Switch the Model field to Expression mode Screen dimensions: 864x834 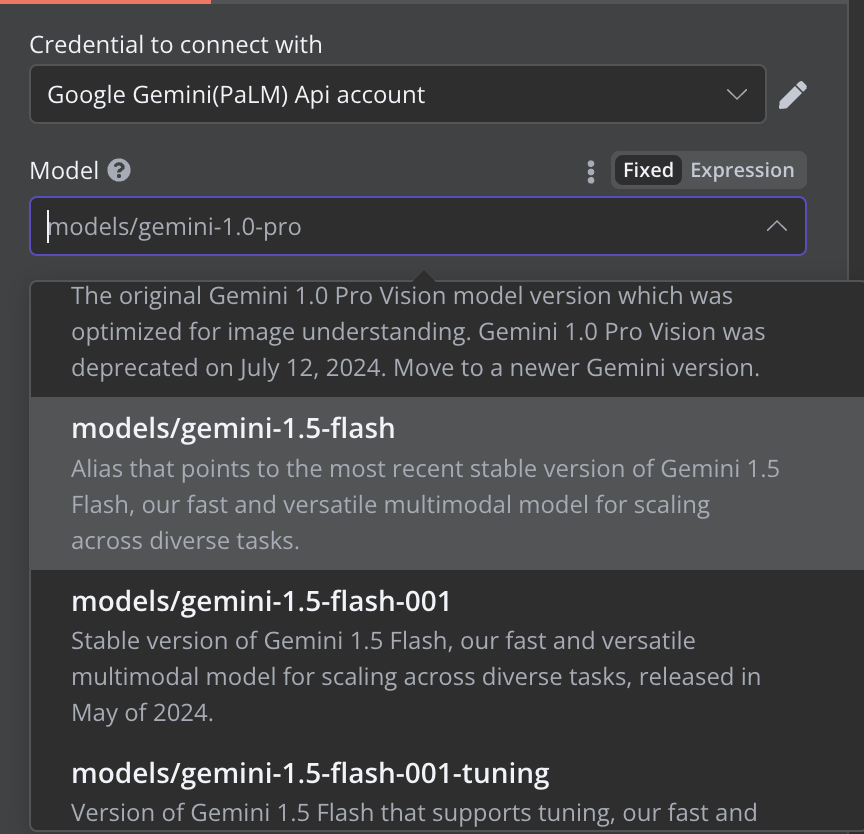[x=742, y=170]
